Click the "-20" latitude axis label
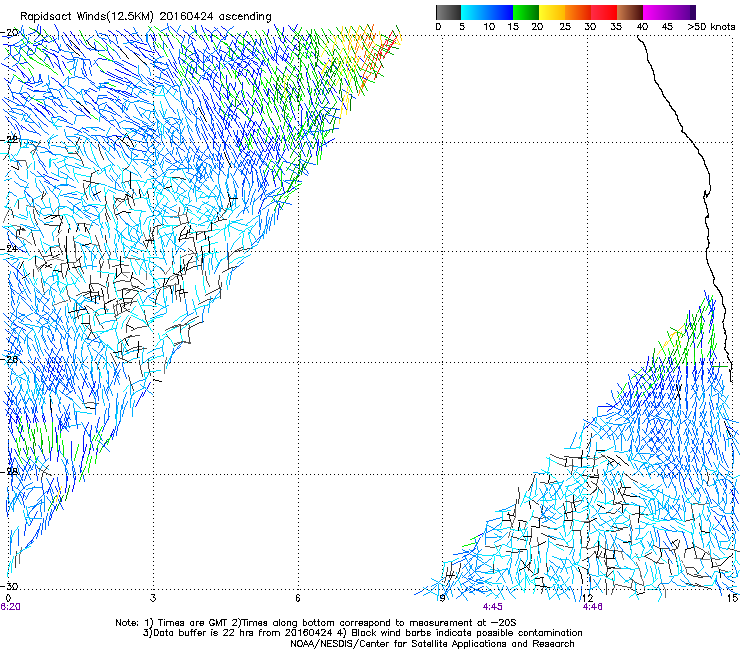The width and height of the screenshot is (740, 650). coord(9,33)
